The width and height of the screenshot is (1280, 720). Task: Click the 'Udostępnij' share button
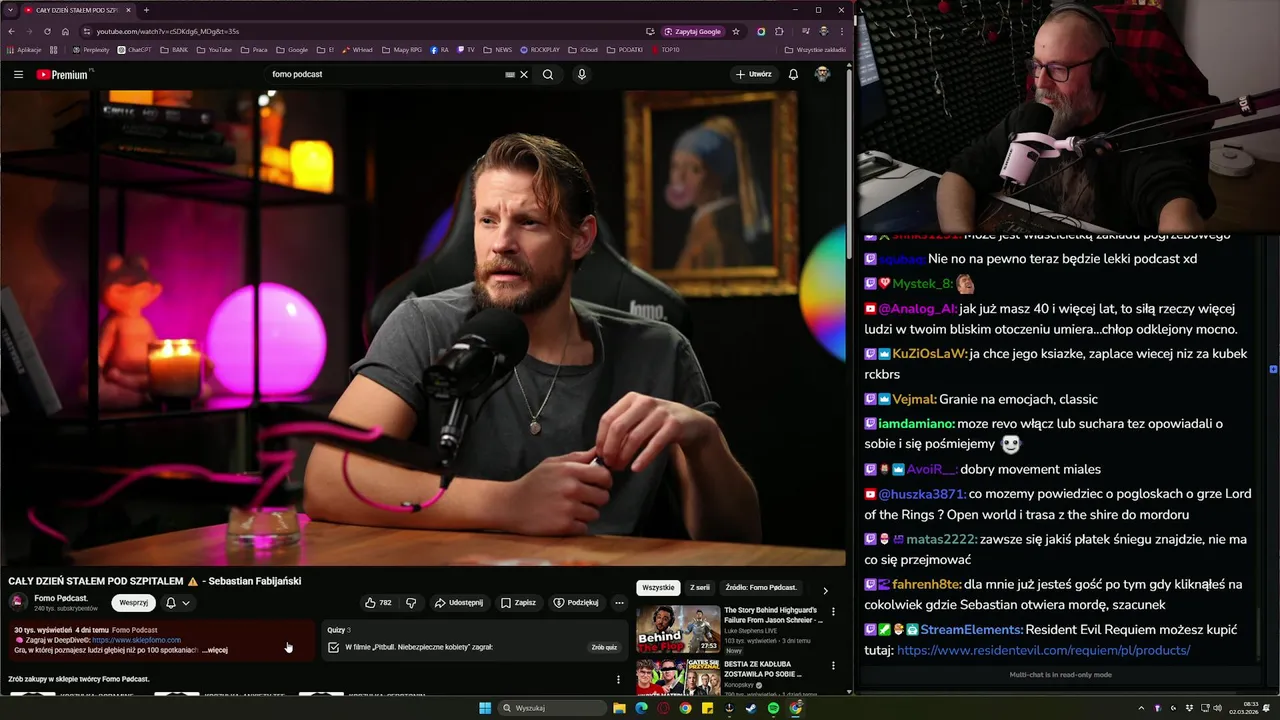[459, 603]
